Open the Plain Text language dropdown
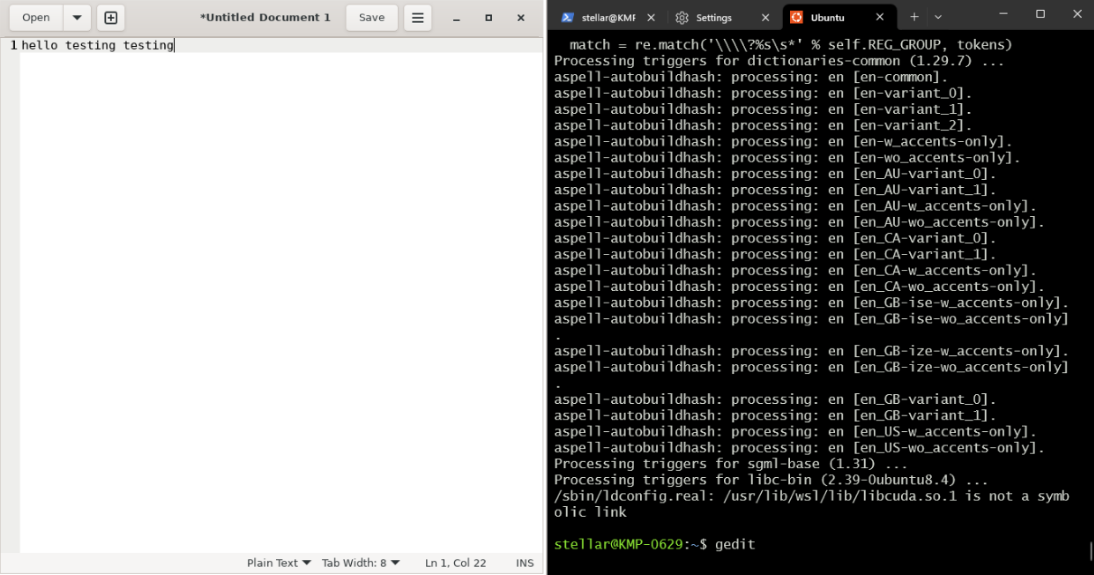 tap(278, 562)
